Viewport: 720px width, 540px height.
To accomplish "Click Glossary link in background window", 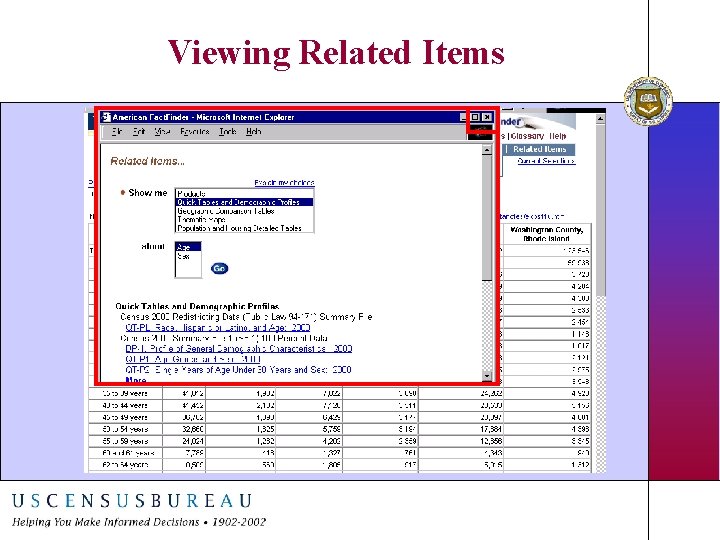I will [527, 136].
